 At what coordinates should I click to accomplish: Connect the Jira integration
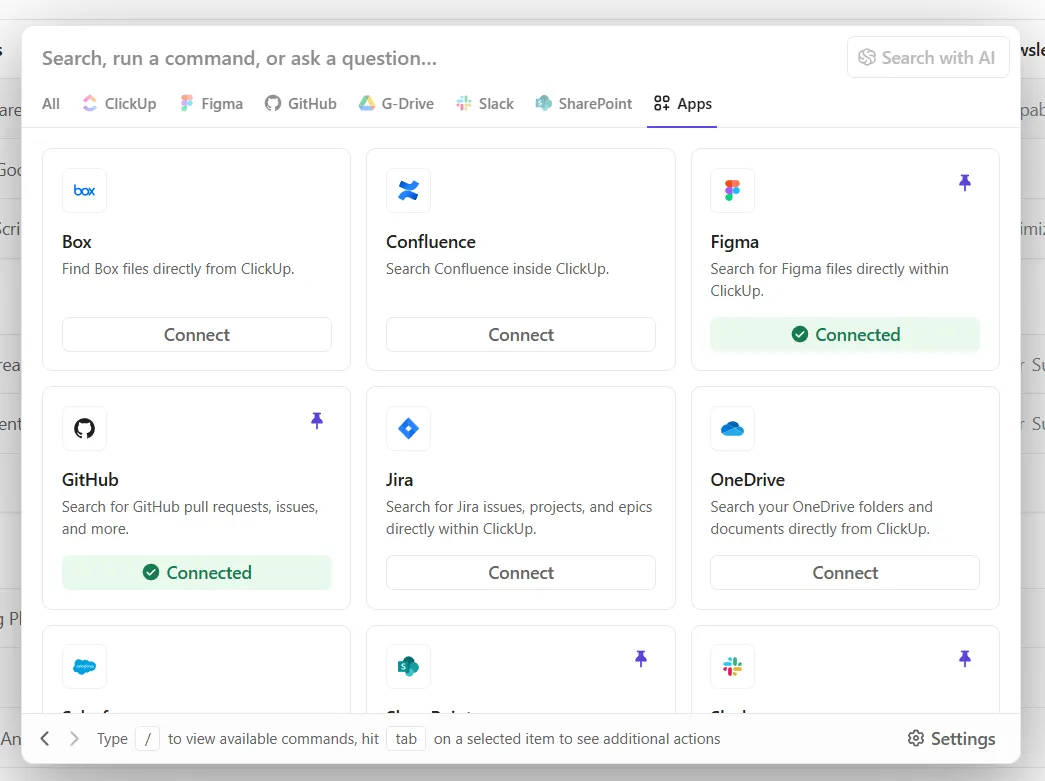point(521,572)
